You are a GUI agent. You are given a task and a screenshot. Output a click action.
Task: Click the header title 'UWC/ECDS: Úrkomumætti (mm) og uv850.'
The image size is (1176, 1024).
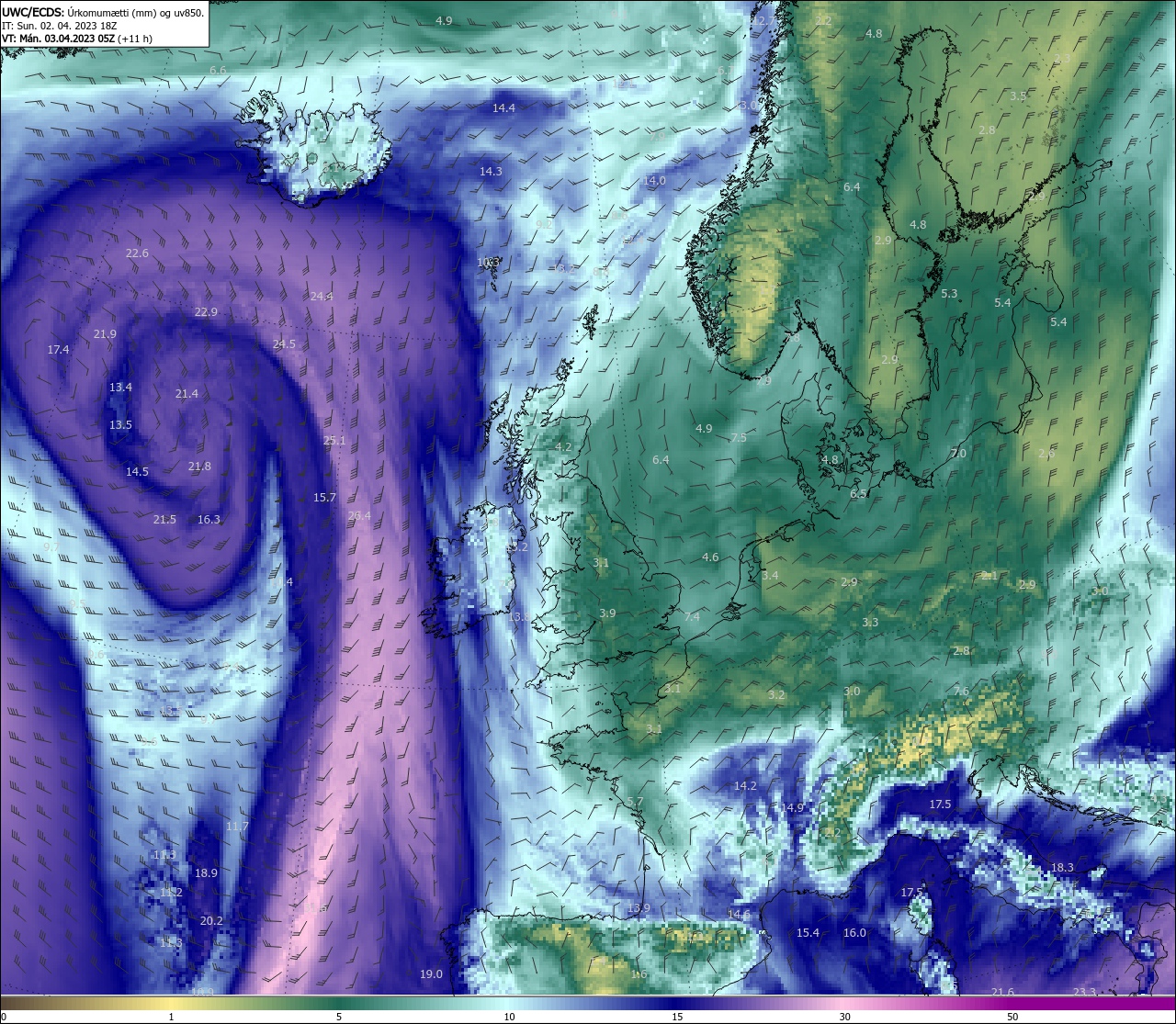102,13
